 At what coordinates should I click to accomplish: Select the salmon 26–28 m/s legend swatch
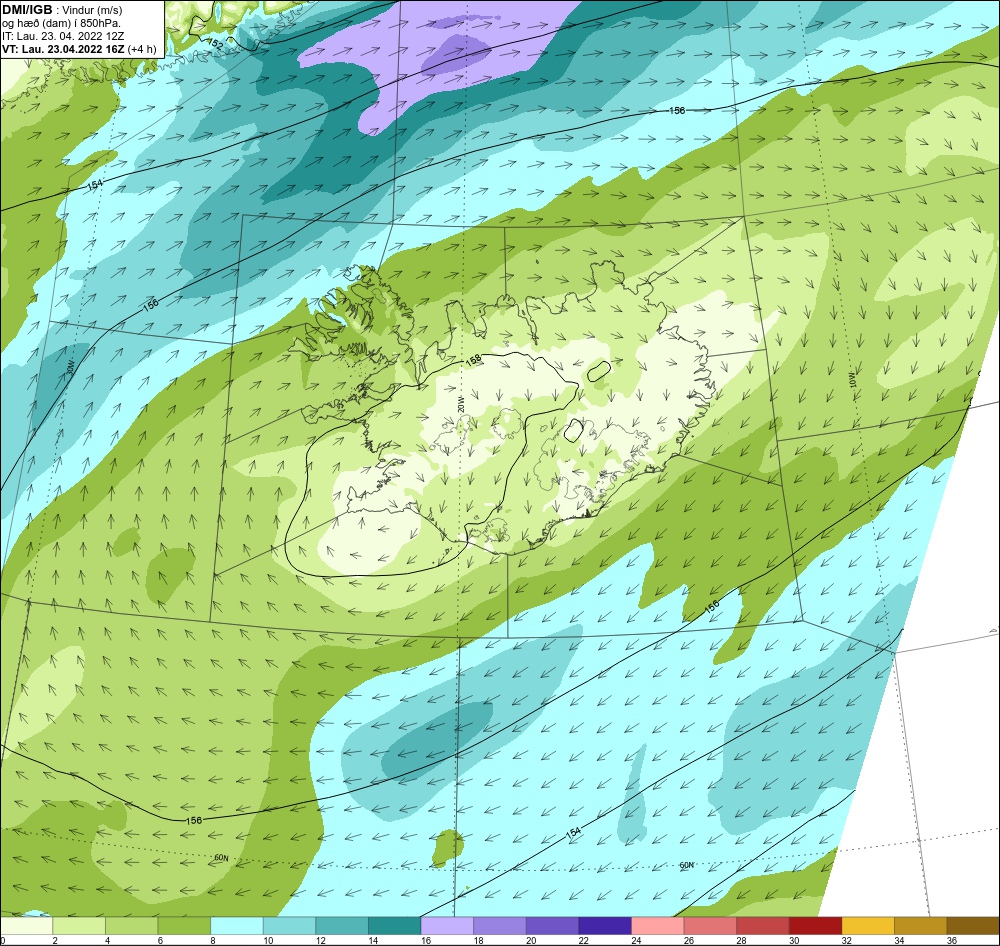point(710,926)
